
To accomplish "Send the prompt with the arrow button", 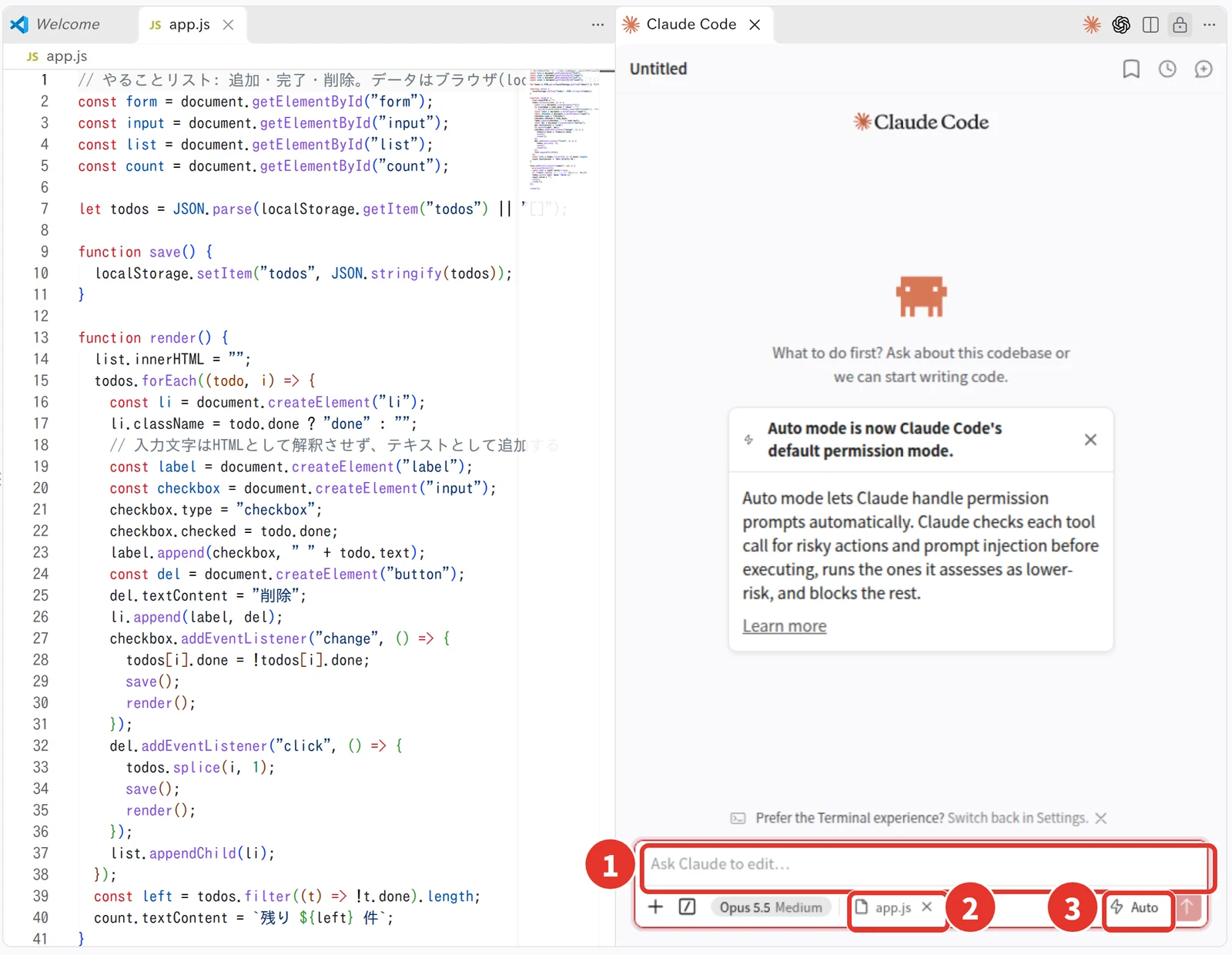I will click(1187, 907).
